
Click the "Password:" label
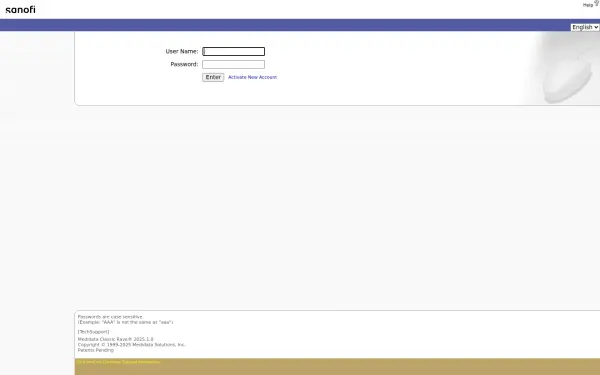coord(184,64)
